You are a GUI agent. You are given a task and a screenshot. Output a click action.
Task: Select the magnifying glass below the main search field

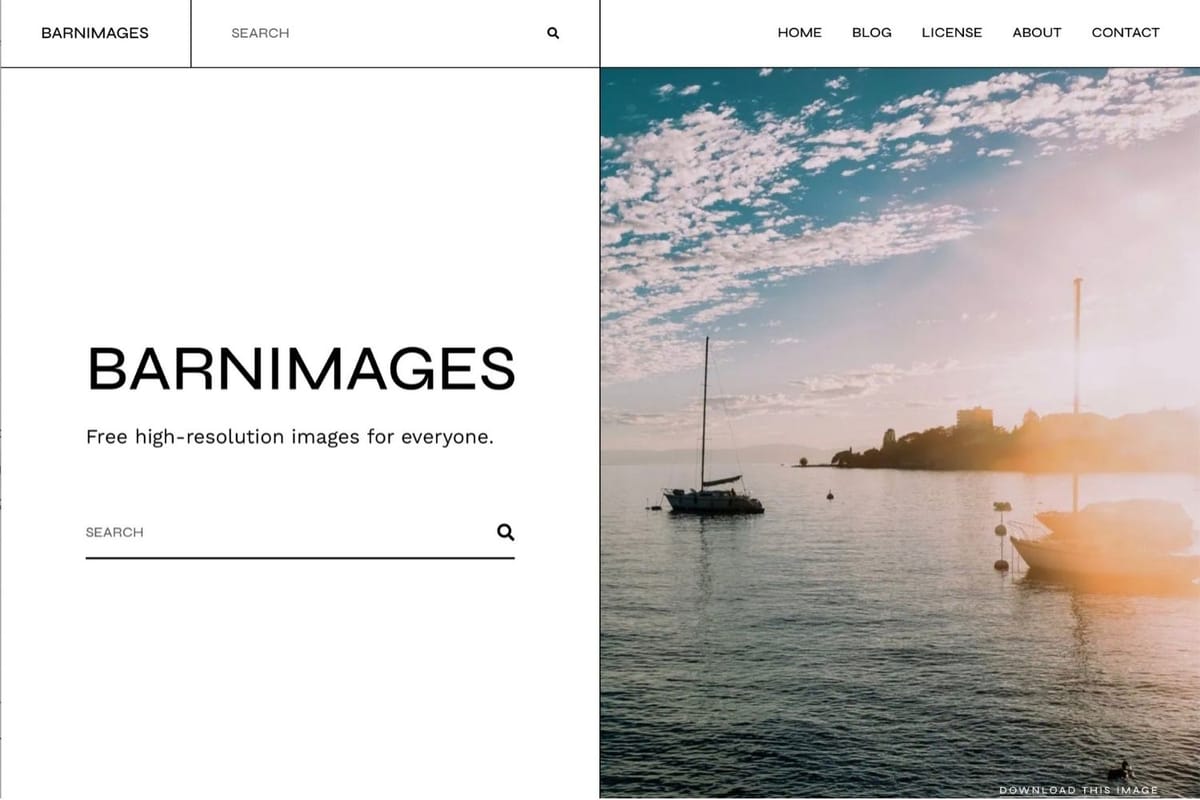click(506, 532)
